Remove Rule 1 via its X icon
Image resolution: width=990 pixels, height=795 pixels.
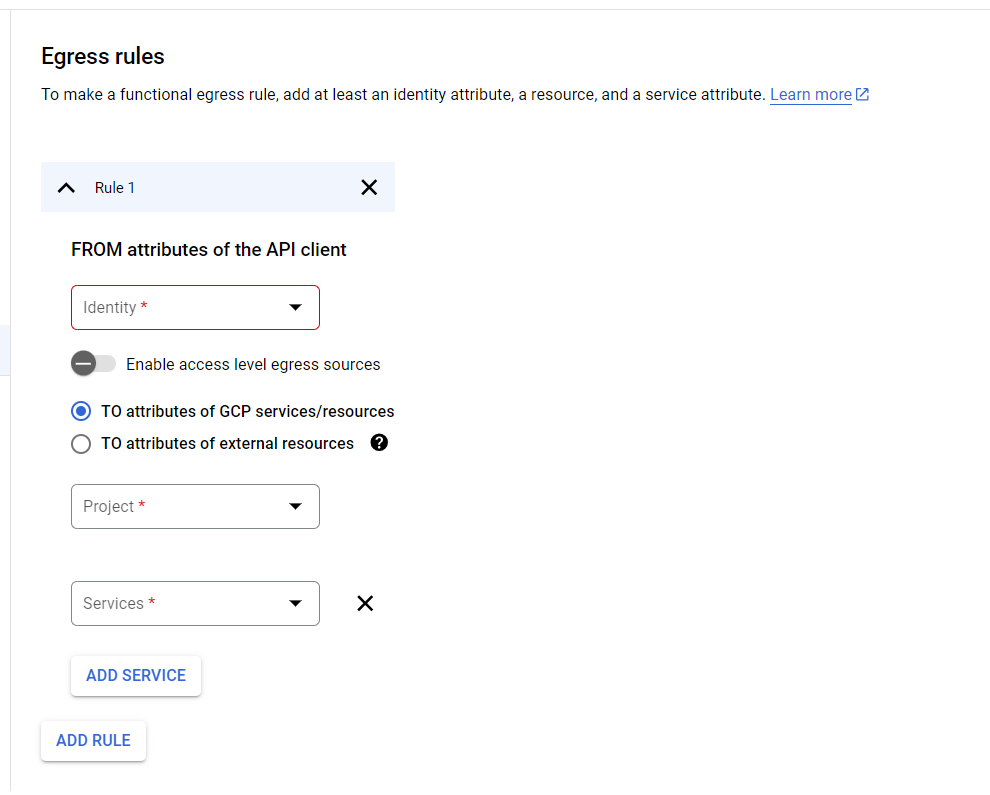(x=369, y=187)
